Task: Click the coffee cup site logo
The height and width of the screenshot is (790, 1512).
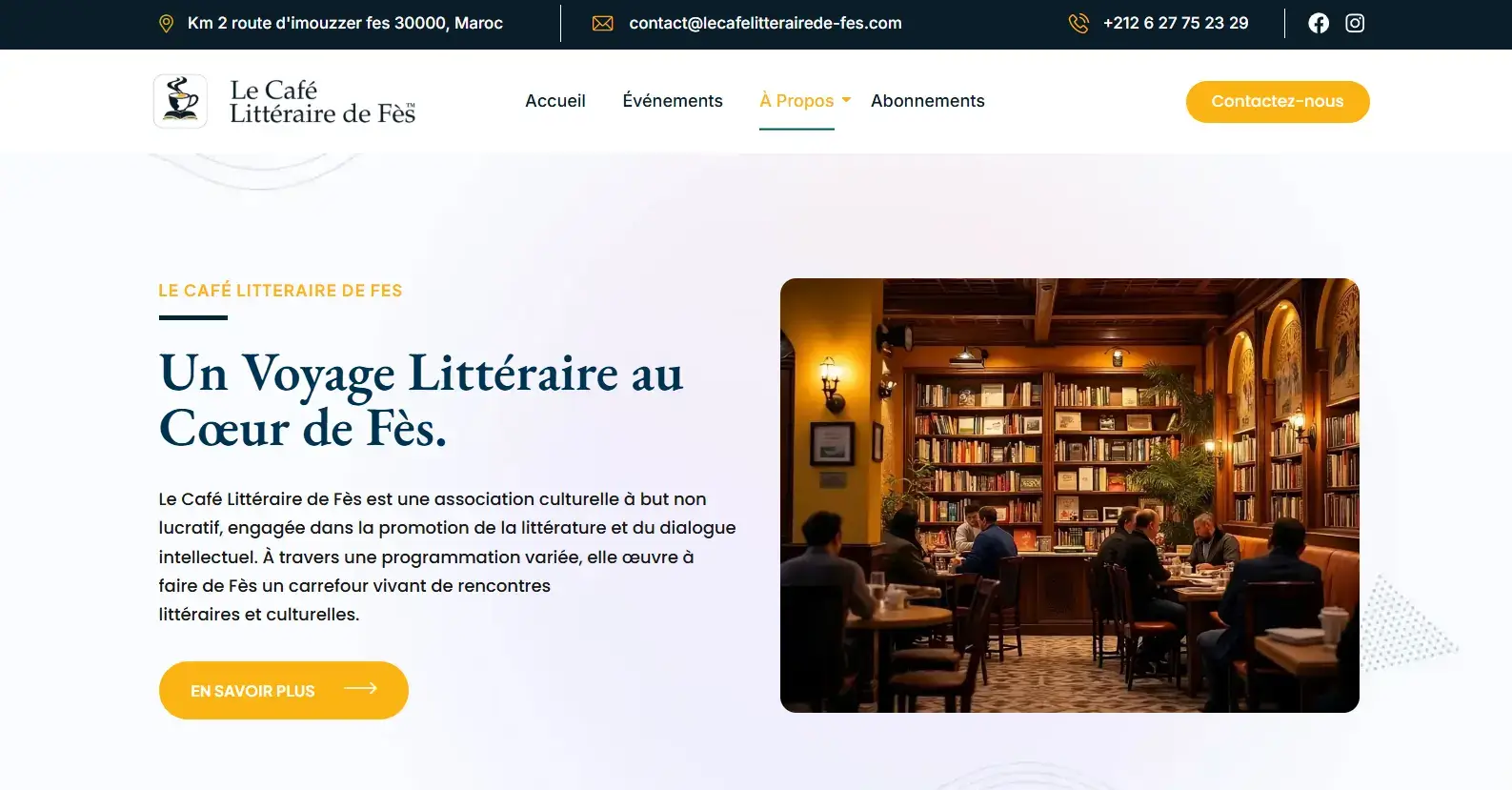Action: (181, 101)
